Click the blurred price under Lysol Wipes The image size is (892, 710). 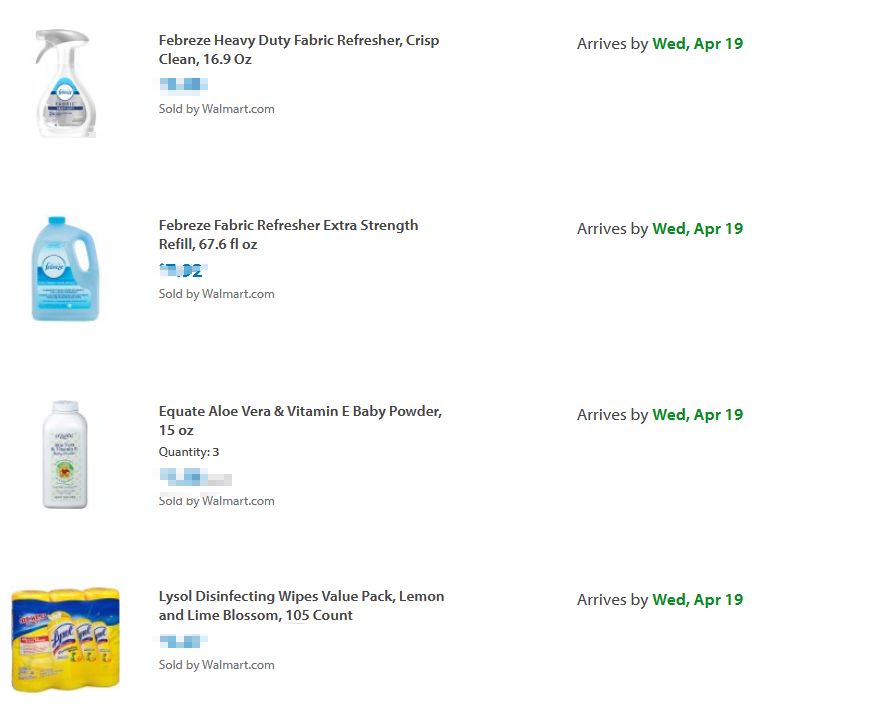click(183, 641)
